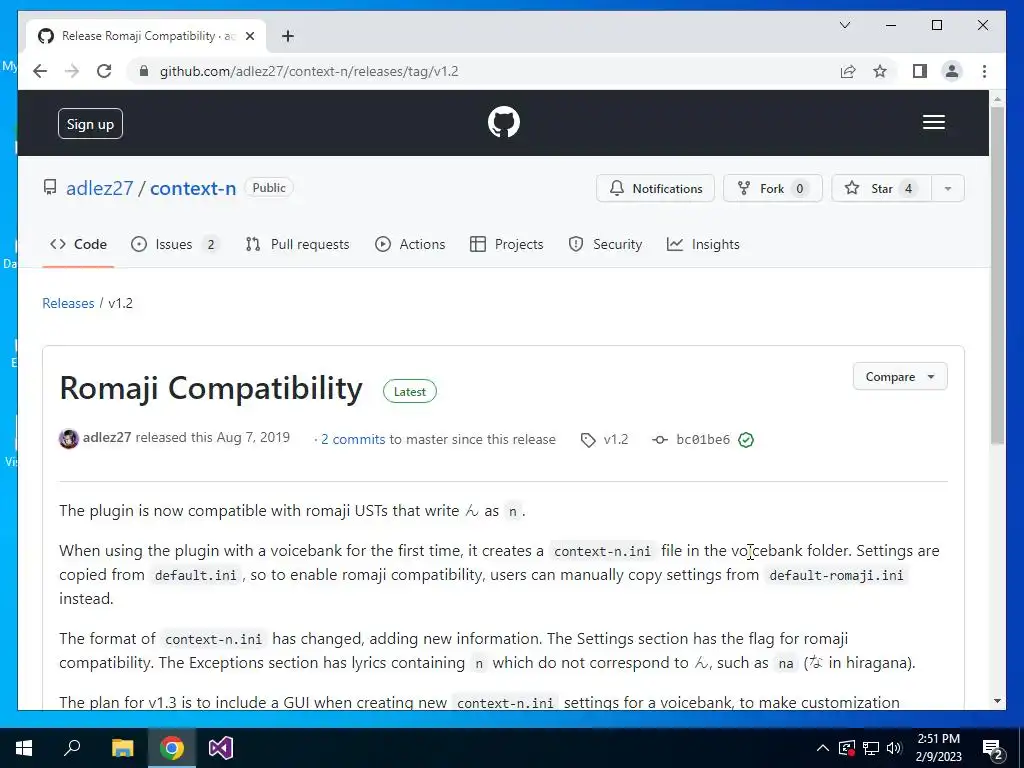Close the Release Romaji Compatibility tab
The width and height of the screenshot is (1024, 768).
tap(249, 36)
